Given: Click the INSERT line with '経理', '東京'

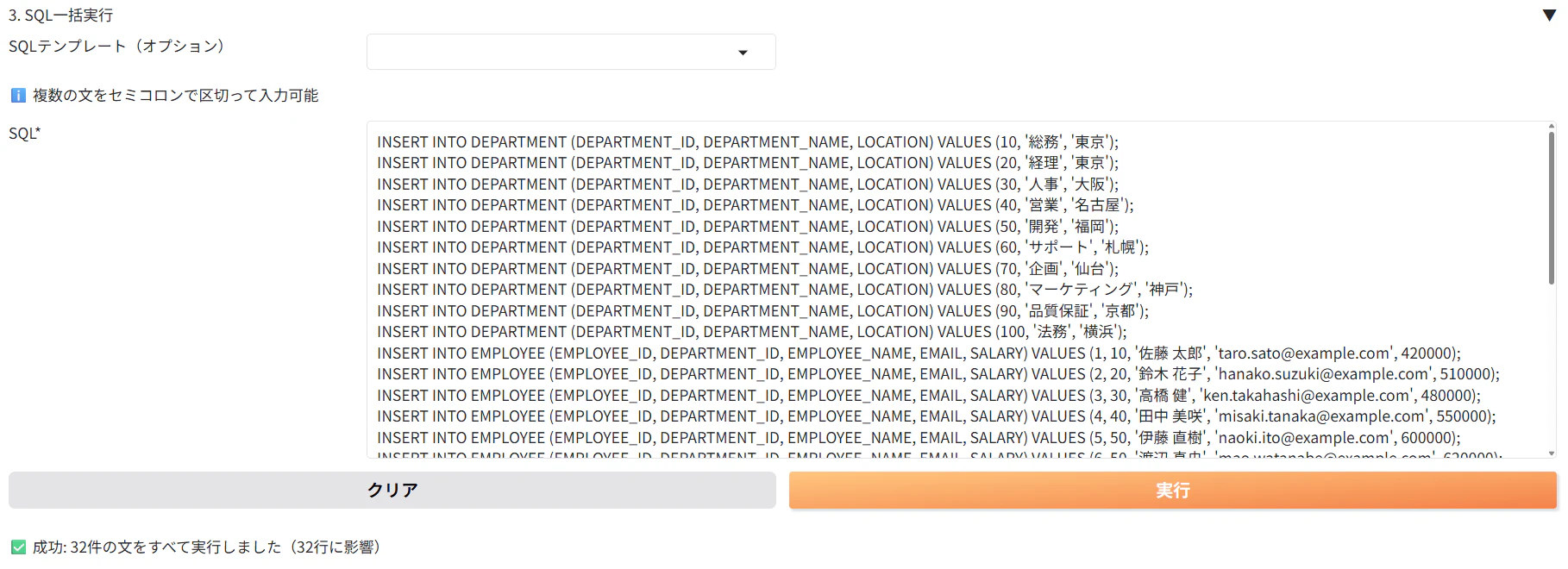Looking at the screenshot, I should pos(748,163).
